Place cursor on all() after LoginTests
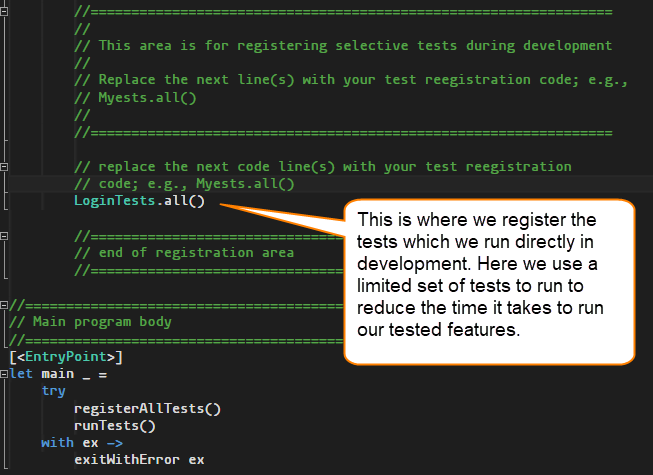The width and height of the screenshot is (653, 475). (183, 201)
